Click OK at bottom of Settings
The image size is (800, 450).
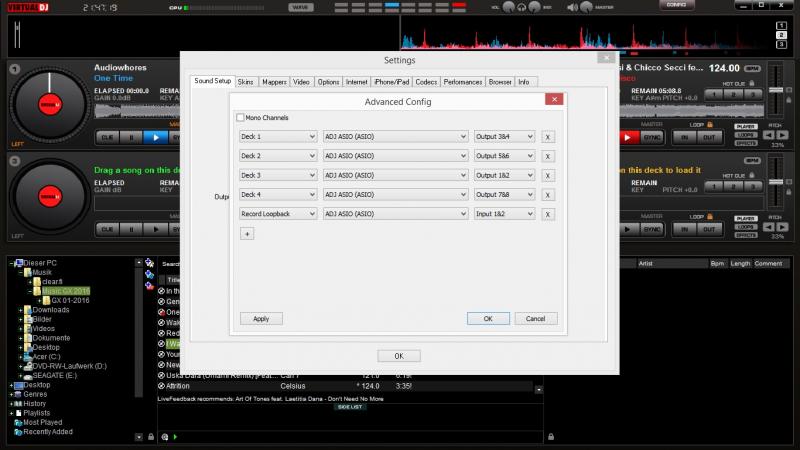[x=399, y=356]
